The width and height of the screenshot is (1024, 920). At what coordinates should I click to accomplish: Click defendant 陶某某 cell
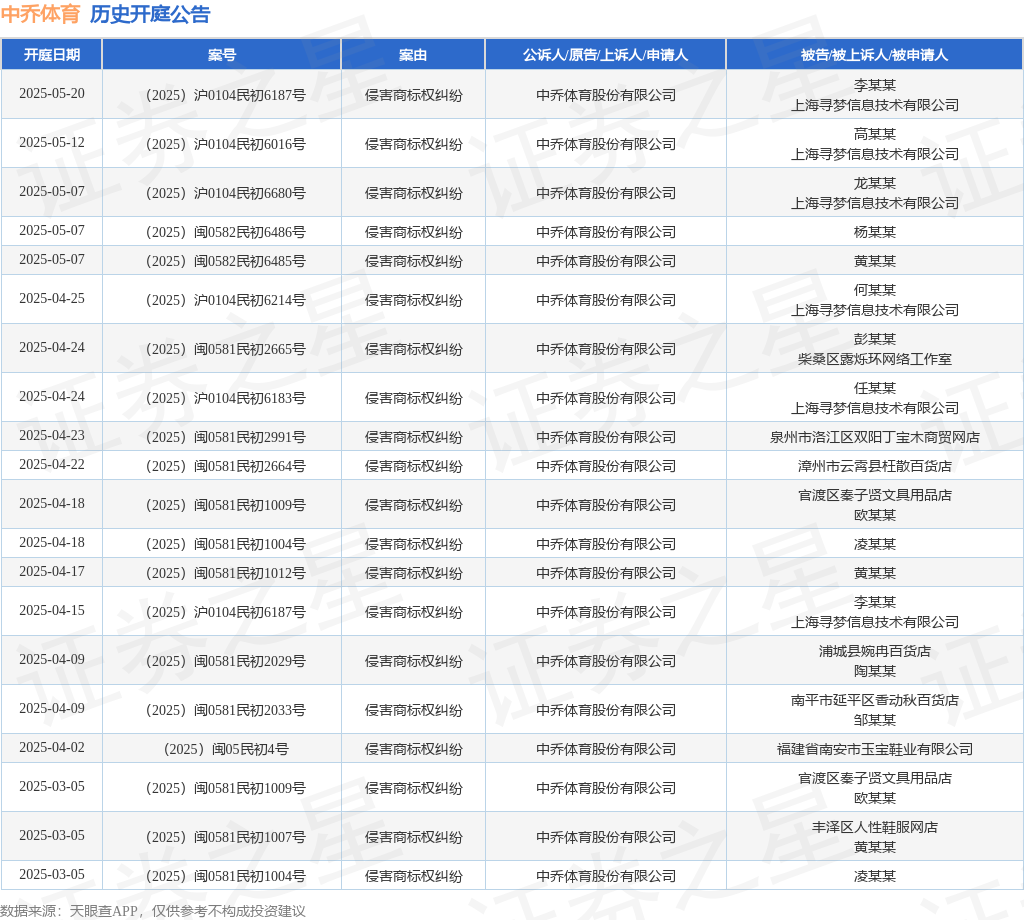coord(874,671)
